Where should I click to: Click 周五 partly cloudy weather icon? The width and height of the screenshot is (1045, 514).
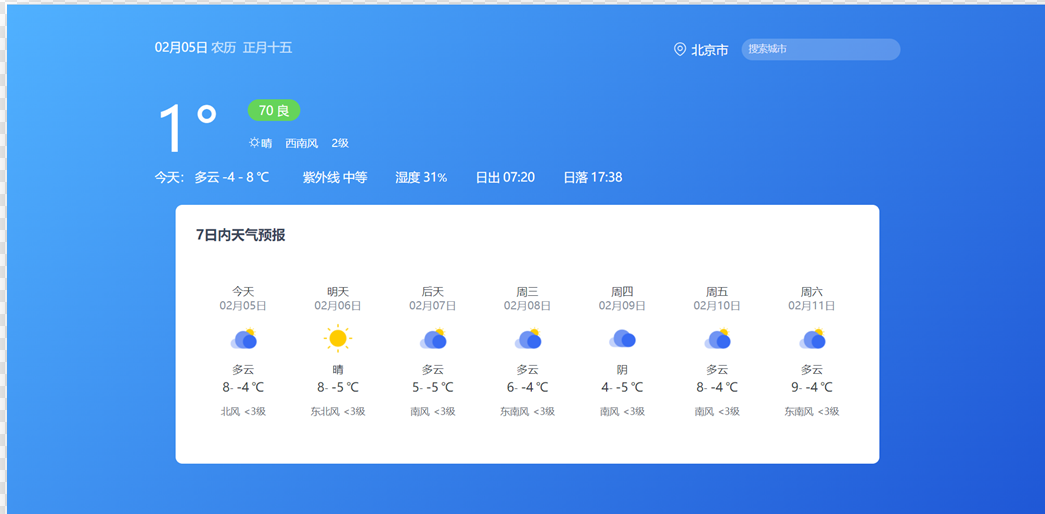(717, 339)
